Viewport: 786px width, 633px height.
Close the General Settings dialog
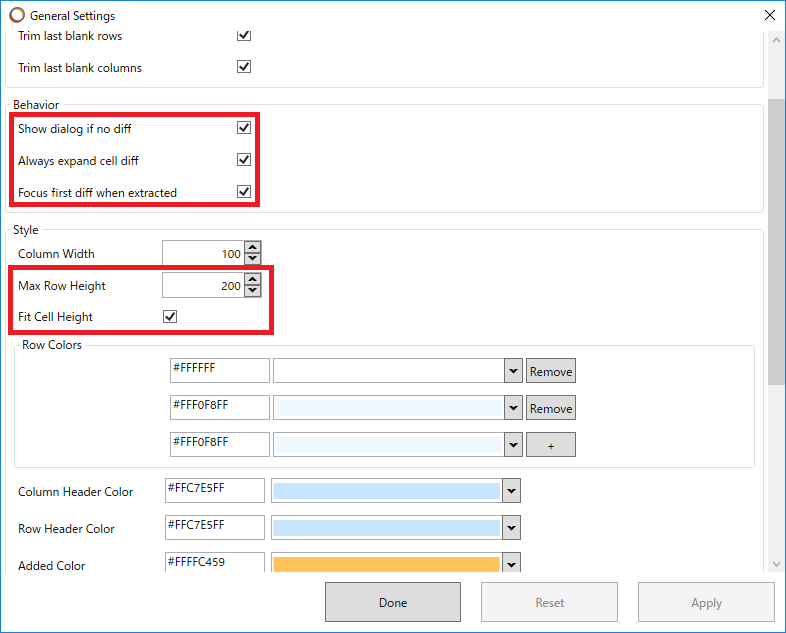pos(770,16)
